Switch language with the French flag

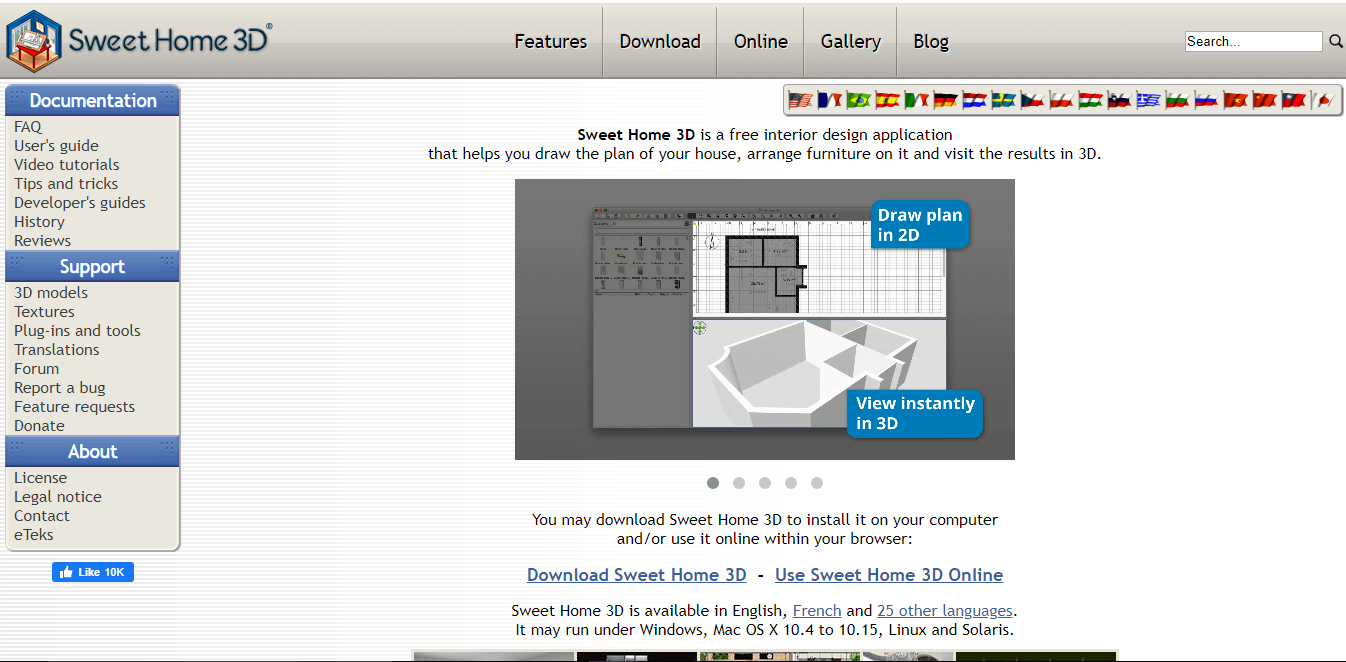(x=829, y=100)
